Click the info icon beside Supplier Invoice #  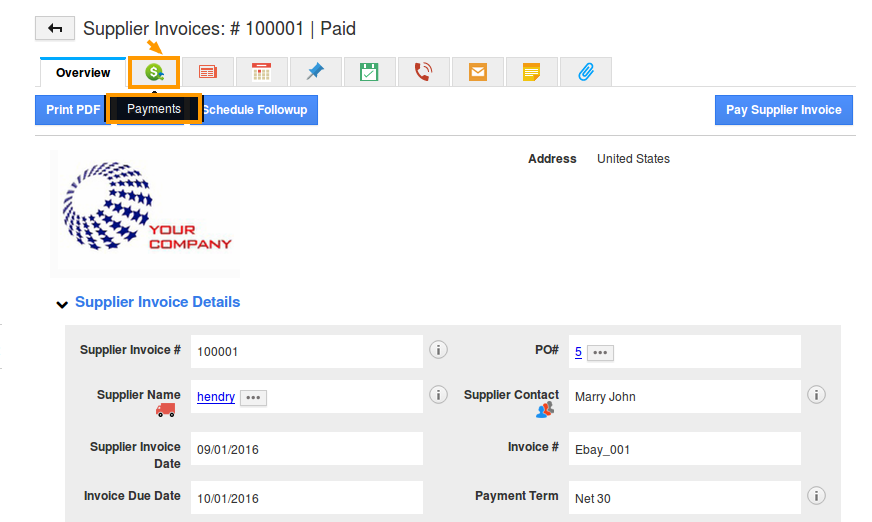coord(438,350)
